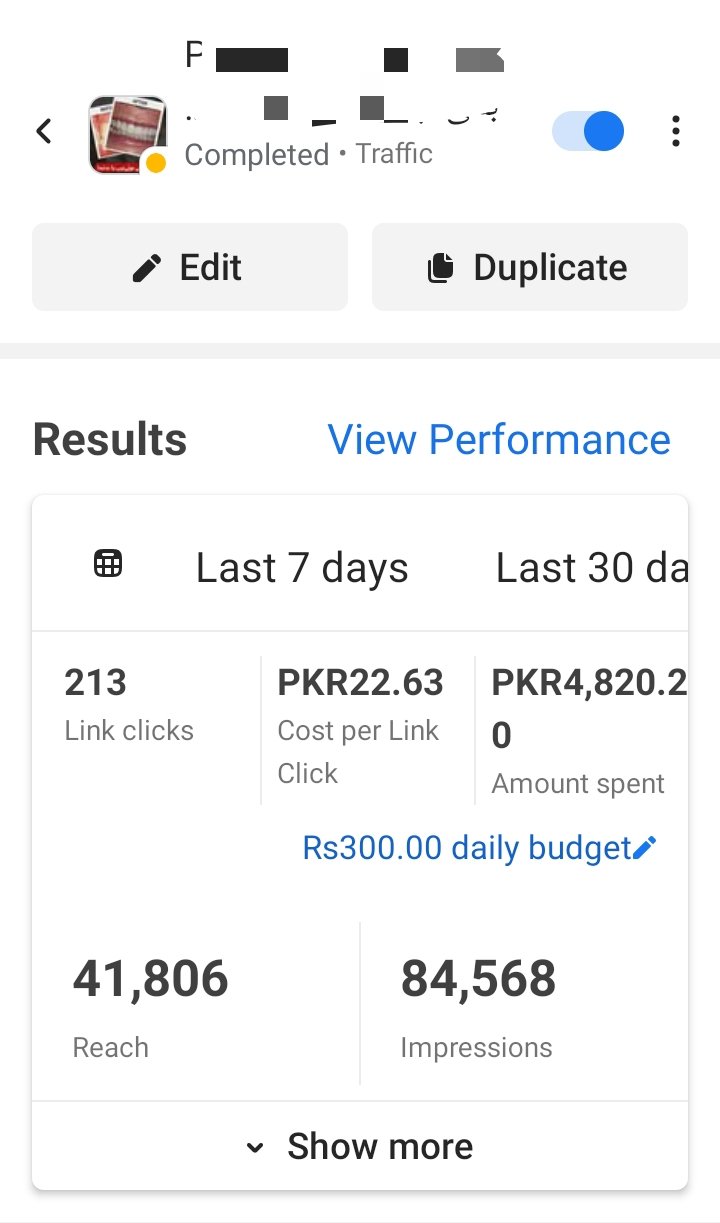Tap the ad creative thumbnail image
720x1223 pixels.
click(126, 134)
